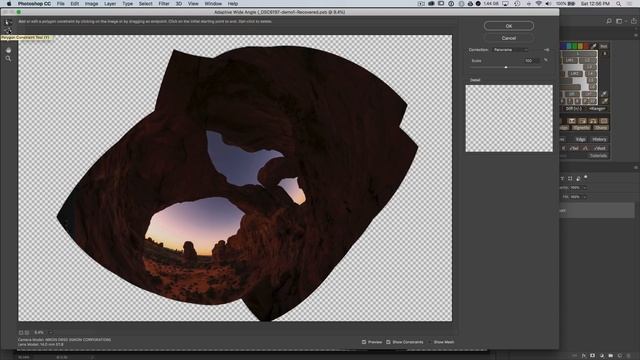
Task: Open the Select menu
Action: coord(146,4)
